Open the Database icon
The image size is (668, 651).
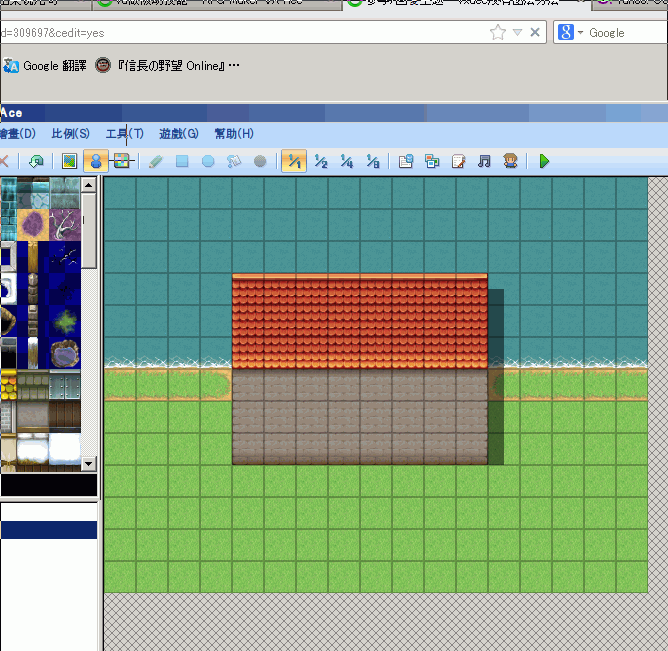pos(406,161)
